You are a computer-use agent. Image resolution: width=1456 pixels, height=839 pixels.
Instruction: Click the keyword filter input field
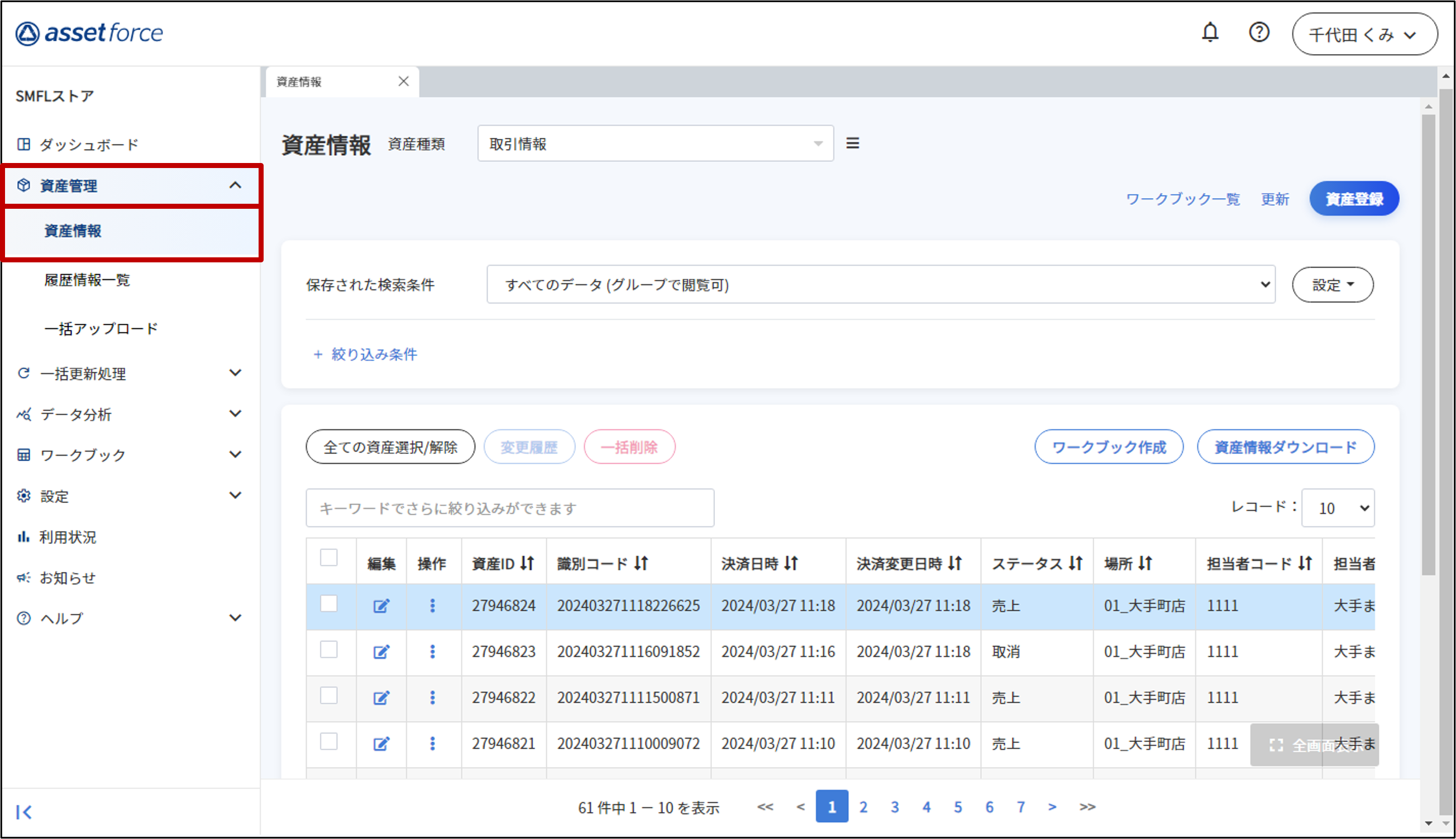coord(510,507)
